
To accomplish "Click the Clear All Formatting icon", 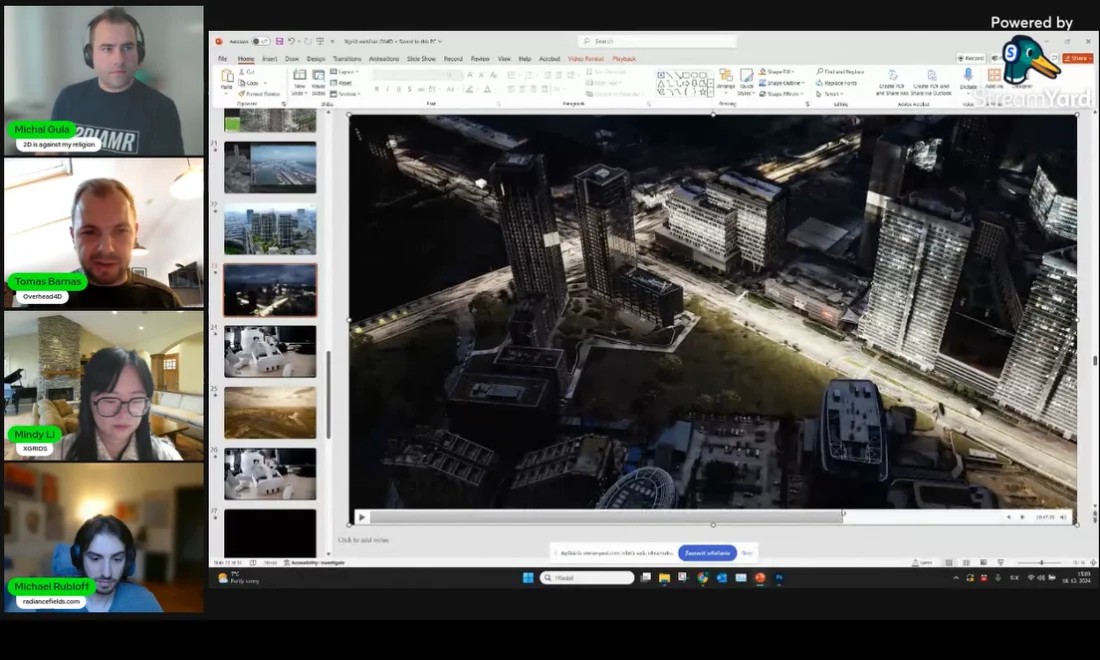I will 494,75.
